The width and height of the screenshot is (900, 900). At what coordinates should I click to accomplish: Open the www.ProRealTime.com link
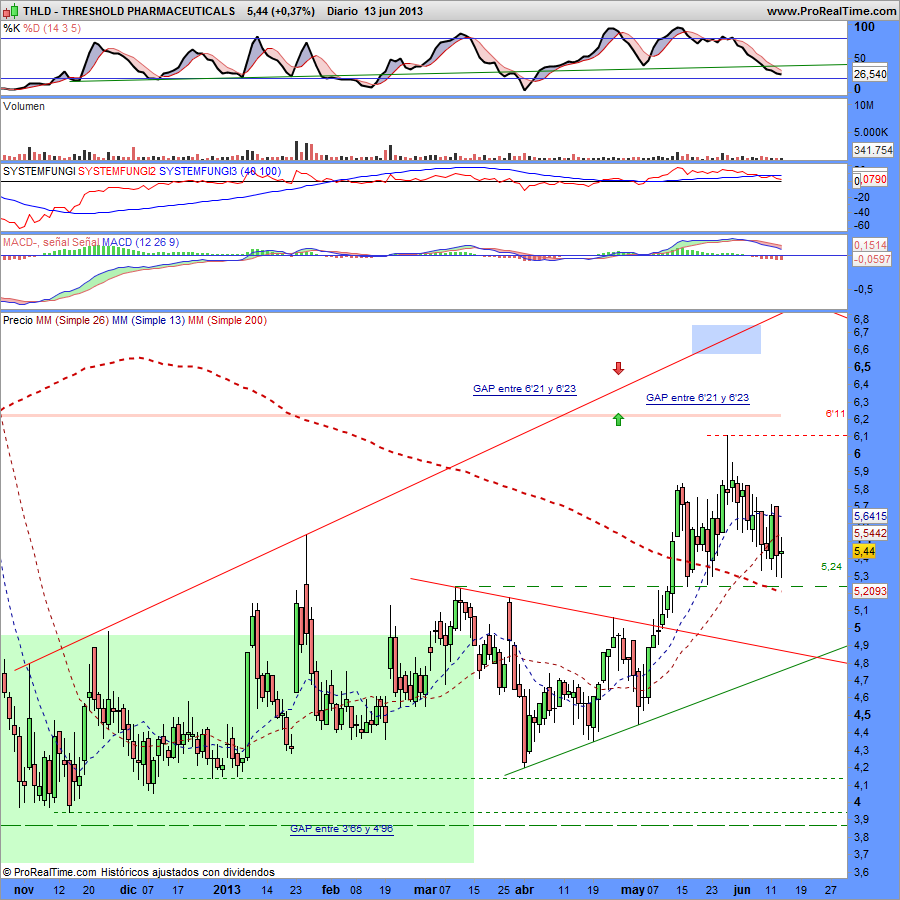pos(831,11)
